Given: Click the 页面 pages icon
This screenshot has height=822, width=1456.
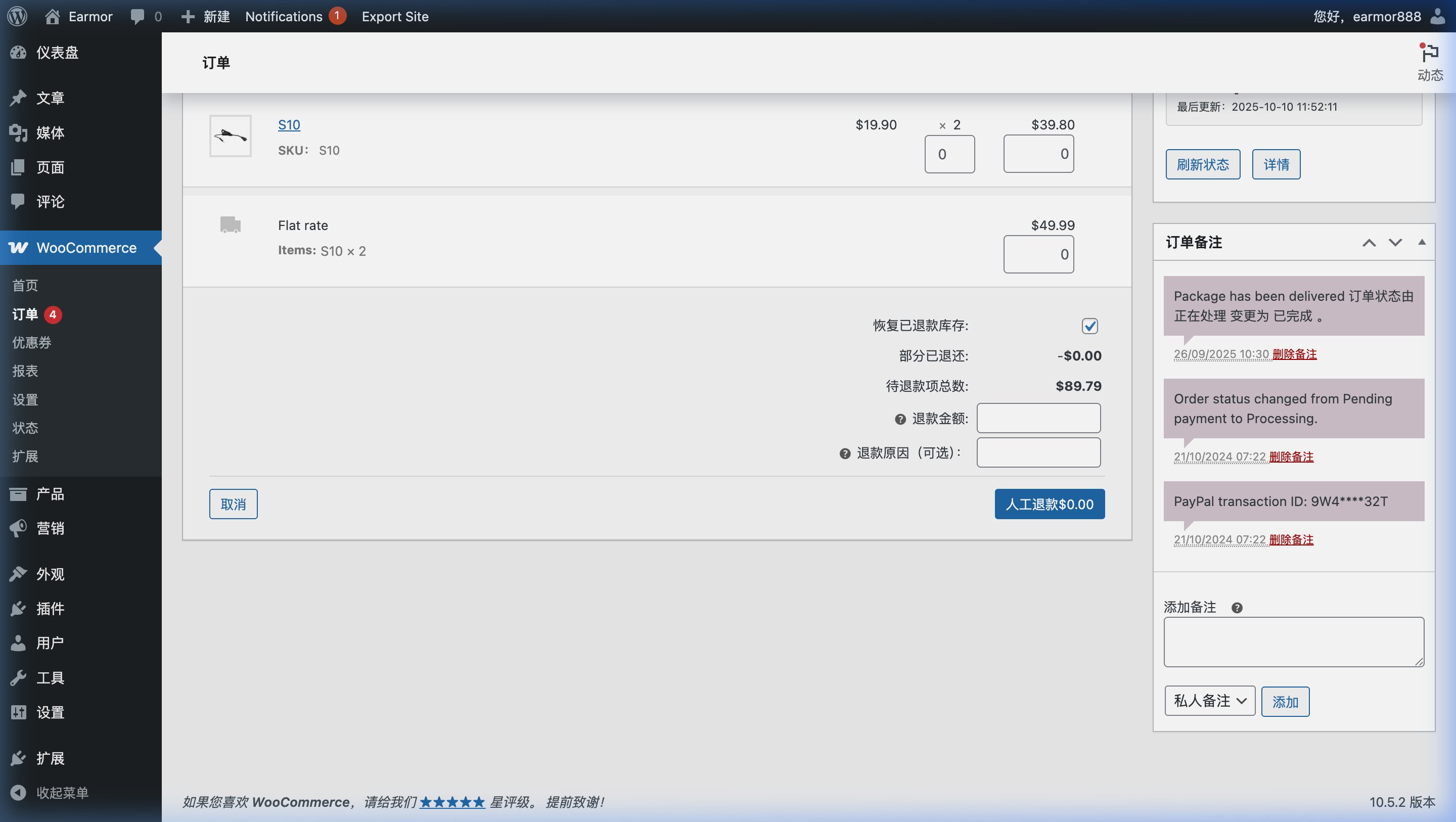Looking at the screenshot, I should point(18,167).
